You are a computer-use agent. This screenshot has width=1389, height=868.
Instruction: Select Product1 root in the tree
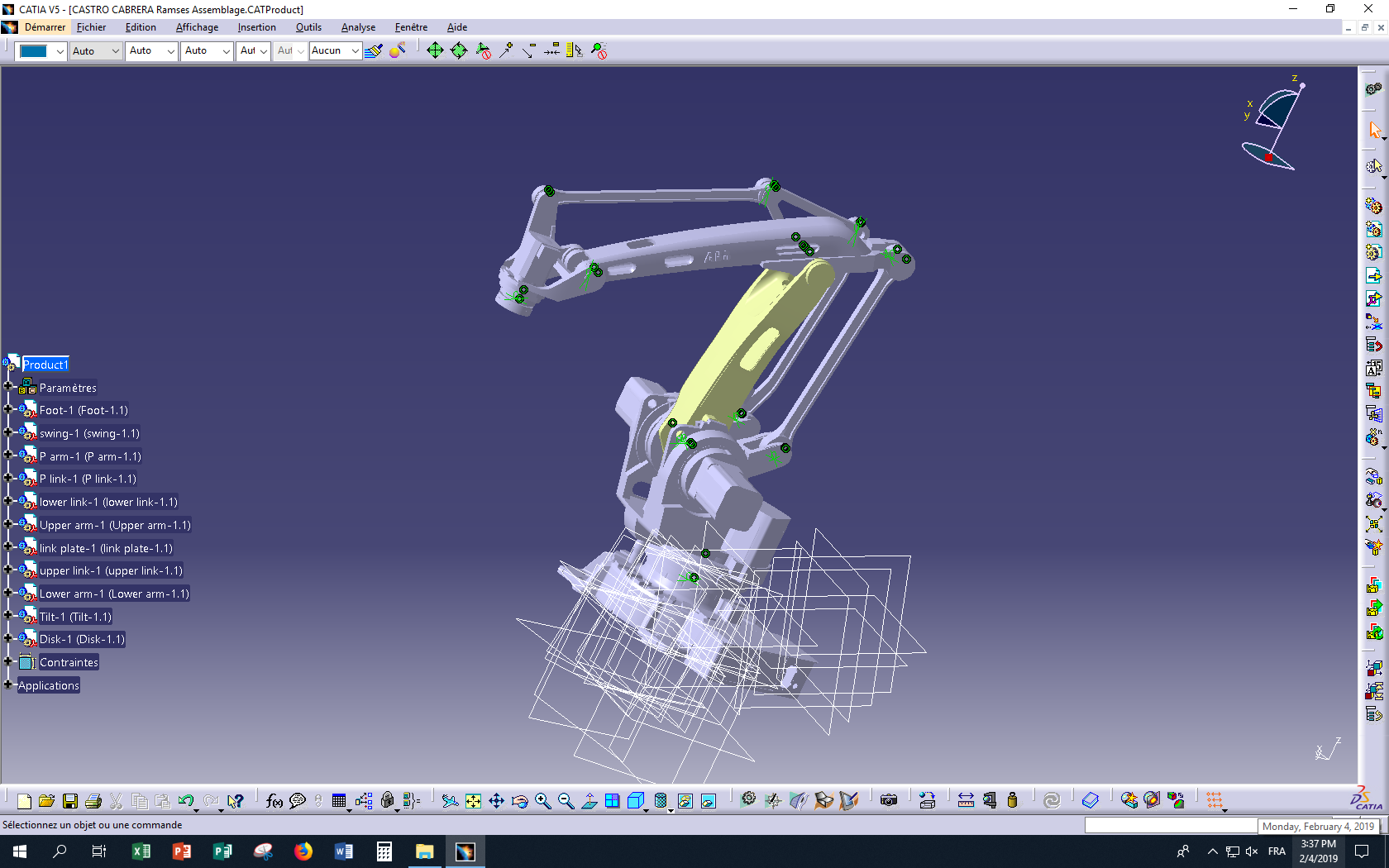pos(45,365)
